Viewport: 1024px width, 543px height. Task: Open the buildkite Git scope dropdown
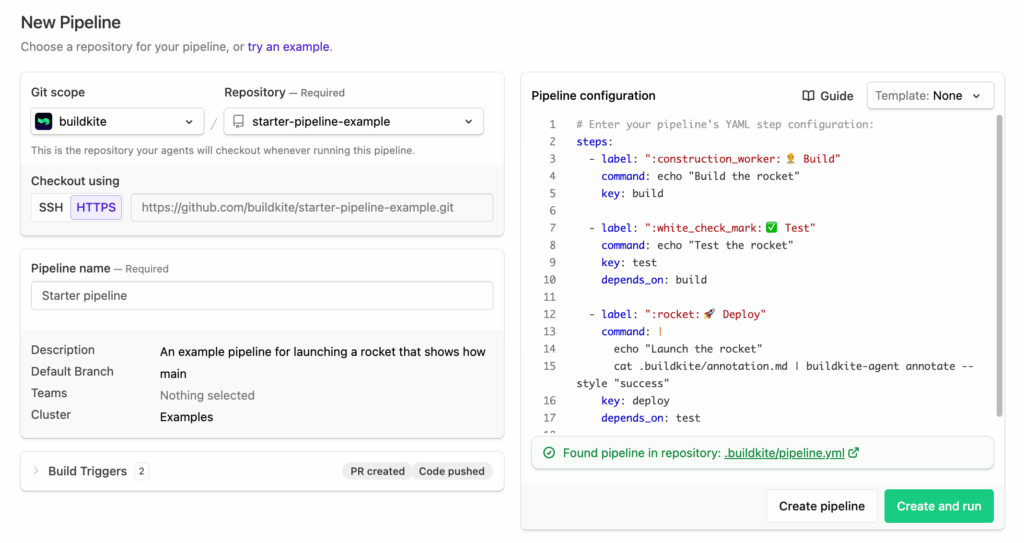(x=118, y=122)
